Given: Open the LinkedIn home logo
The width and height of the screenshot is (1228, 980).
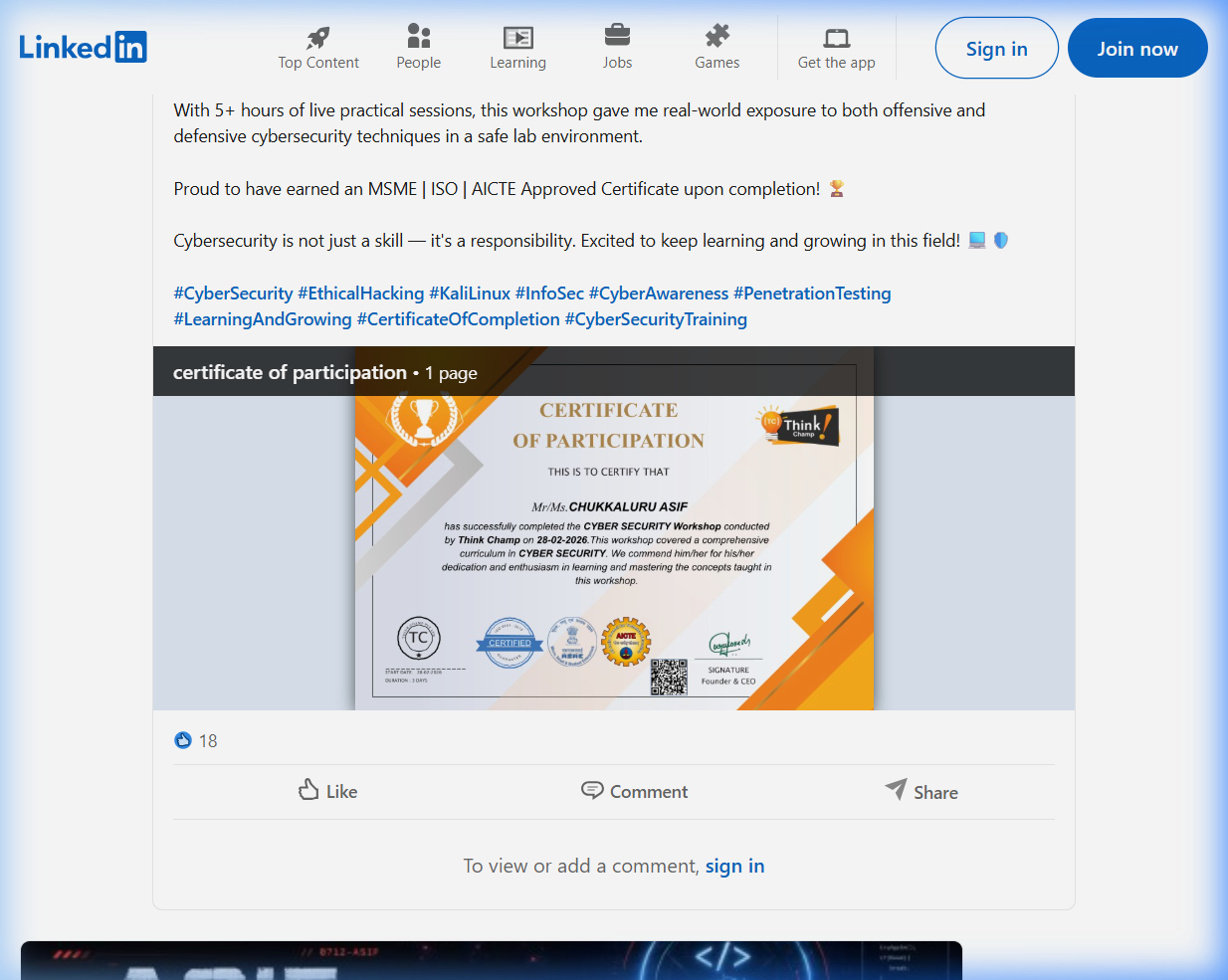Looking at the screenshot, I should point(84,47).
